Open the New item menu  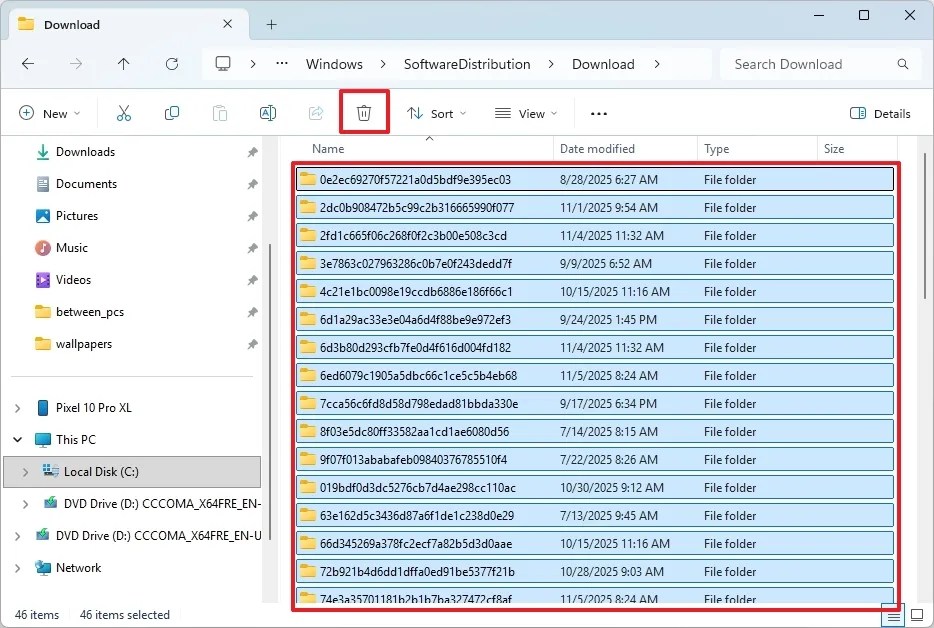pyautogui.click(x=50, y=113)
